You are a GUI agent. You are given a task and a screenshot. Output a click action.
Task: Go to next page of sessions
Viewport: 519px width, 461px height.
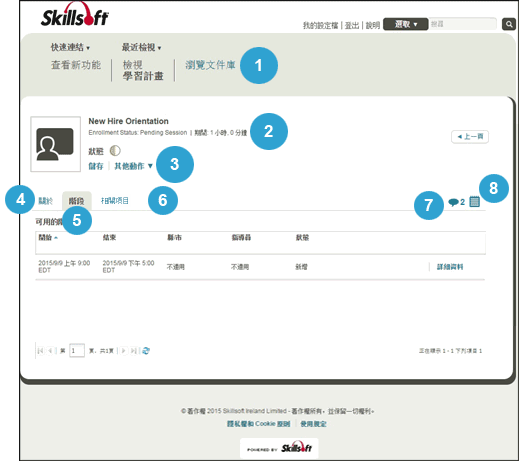(x=123, y=351)
